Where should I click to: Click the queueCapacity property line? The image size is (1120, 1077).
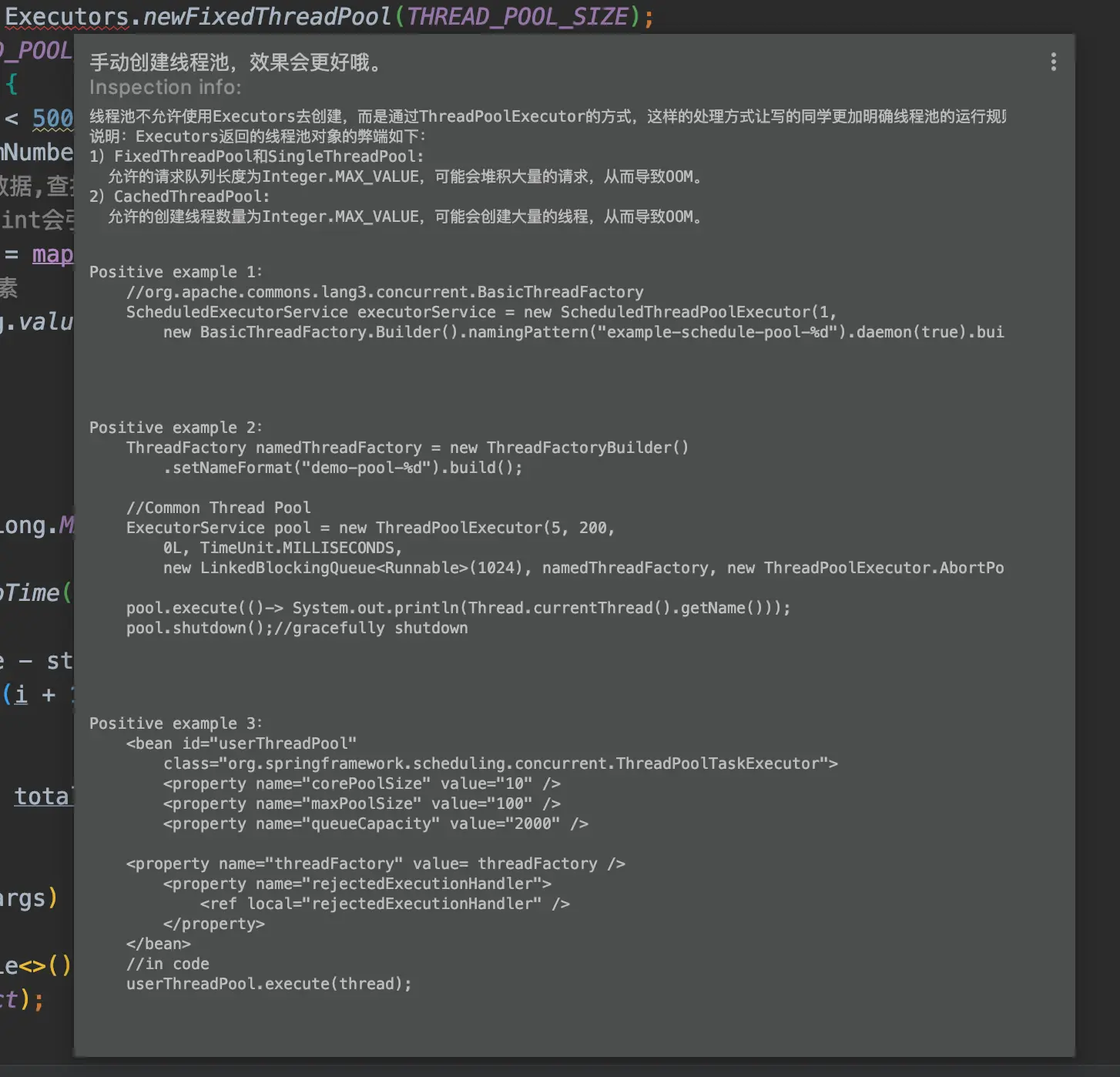click(376, 824)
